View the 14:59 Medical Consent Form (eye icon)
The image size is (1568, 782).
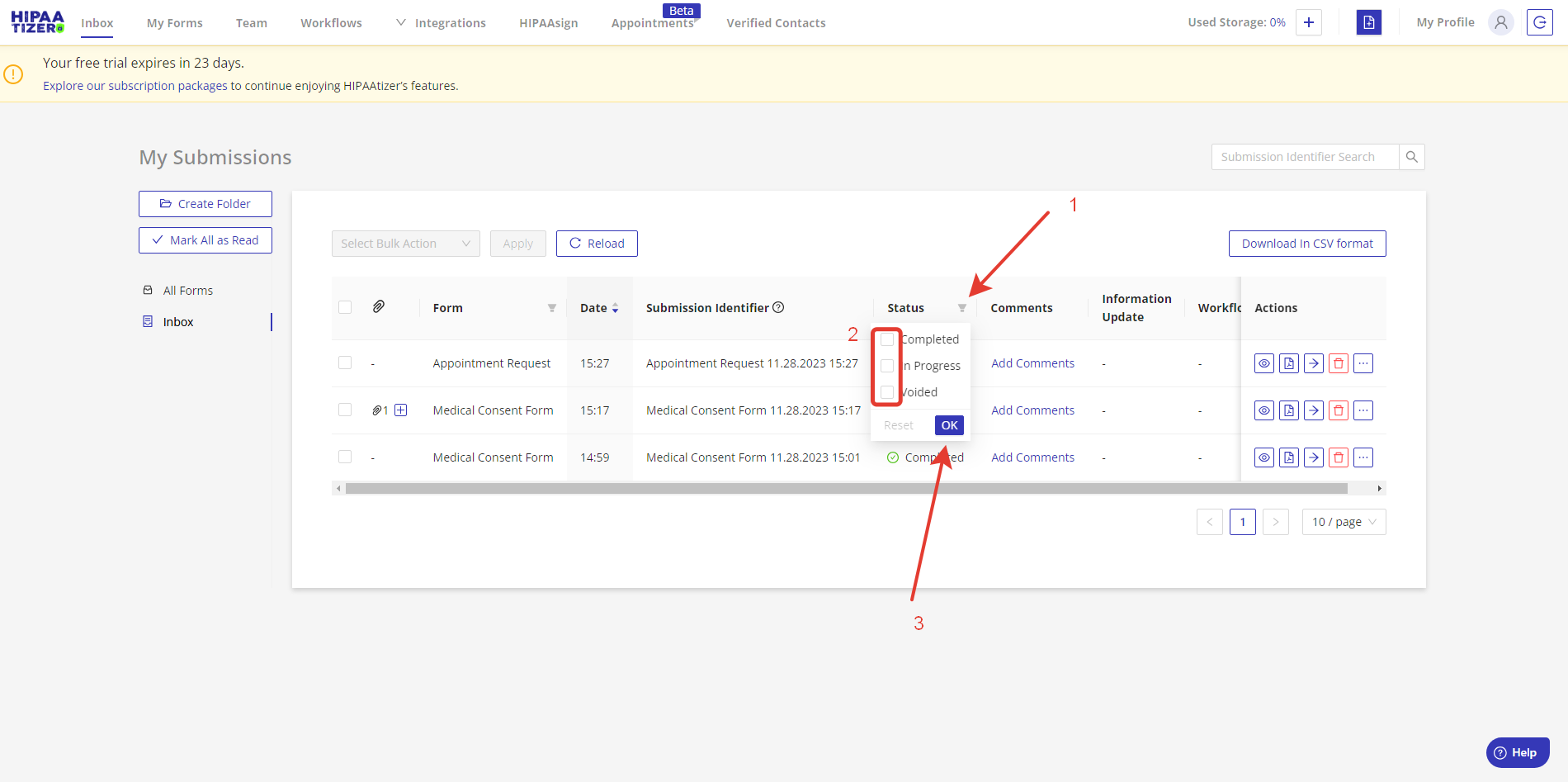(1264, 457)
